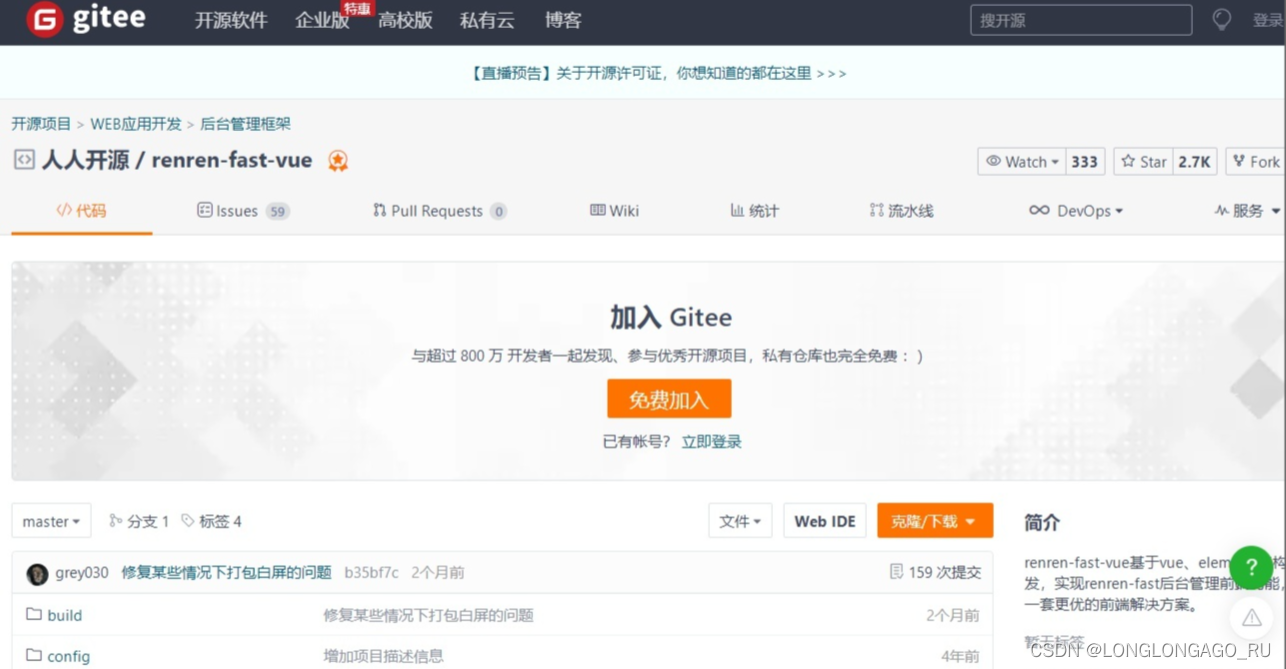Screen dimensions: 1286x669
Task: Click the grey030 avatar image
Action: coord(37,573)
